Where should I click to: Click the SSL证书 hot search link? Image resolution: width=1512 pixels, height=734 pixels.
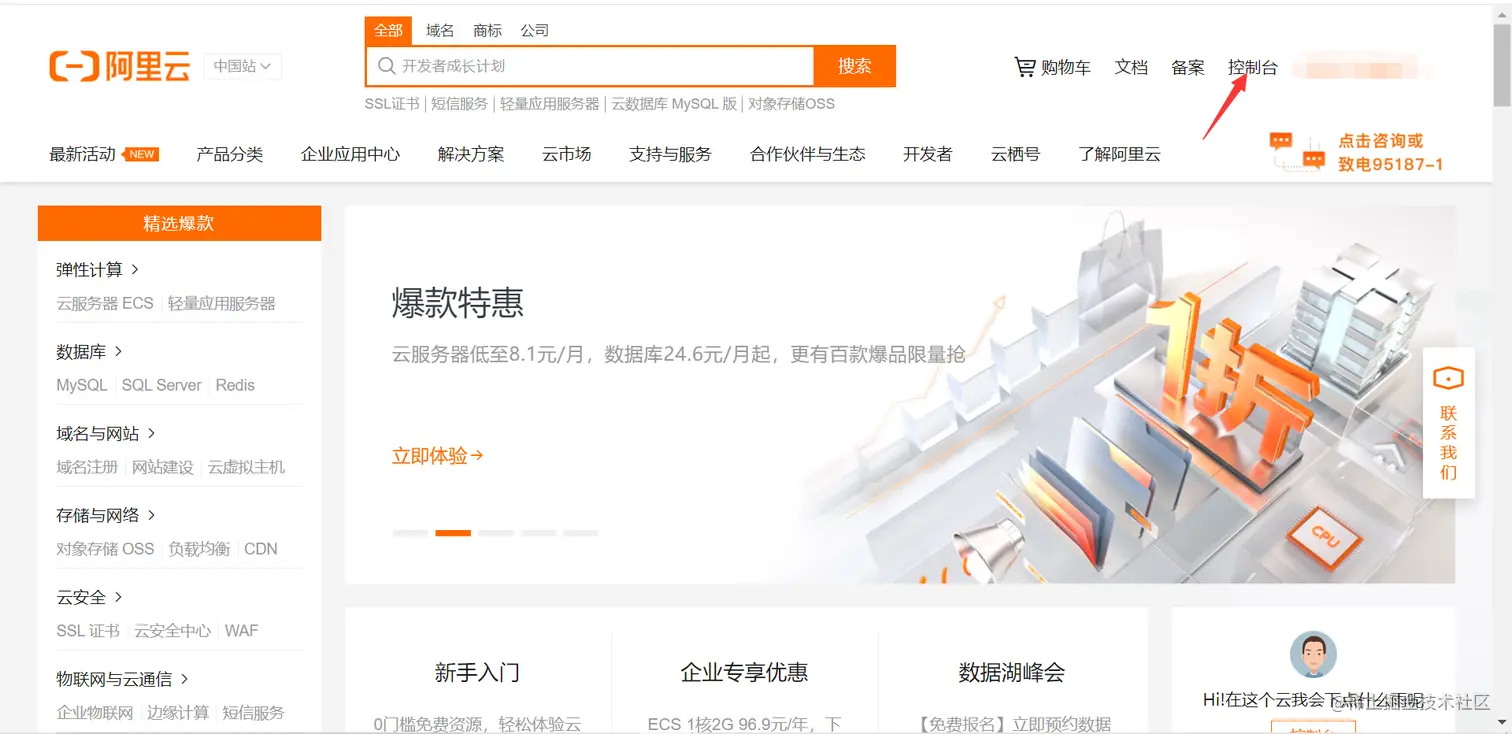point(392,103)
